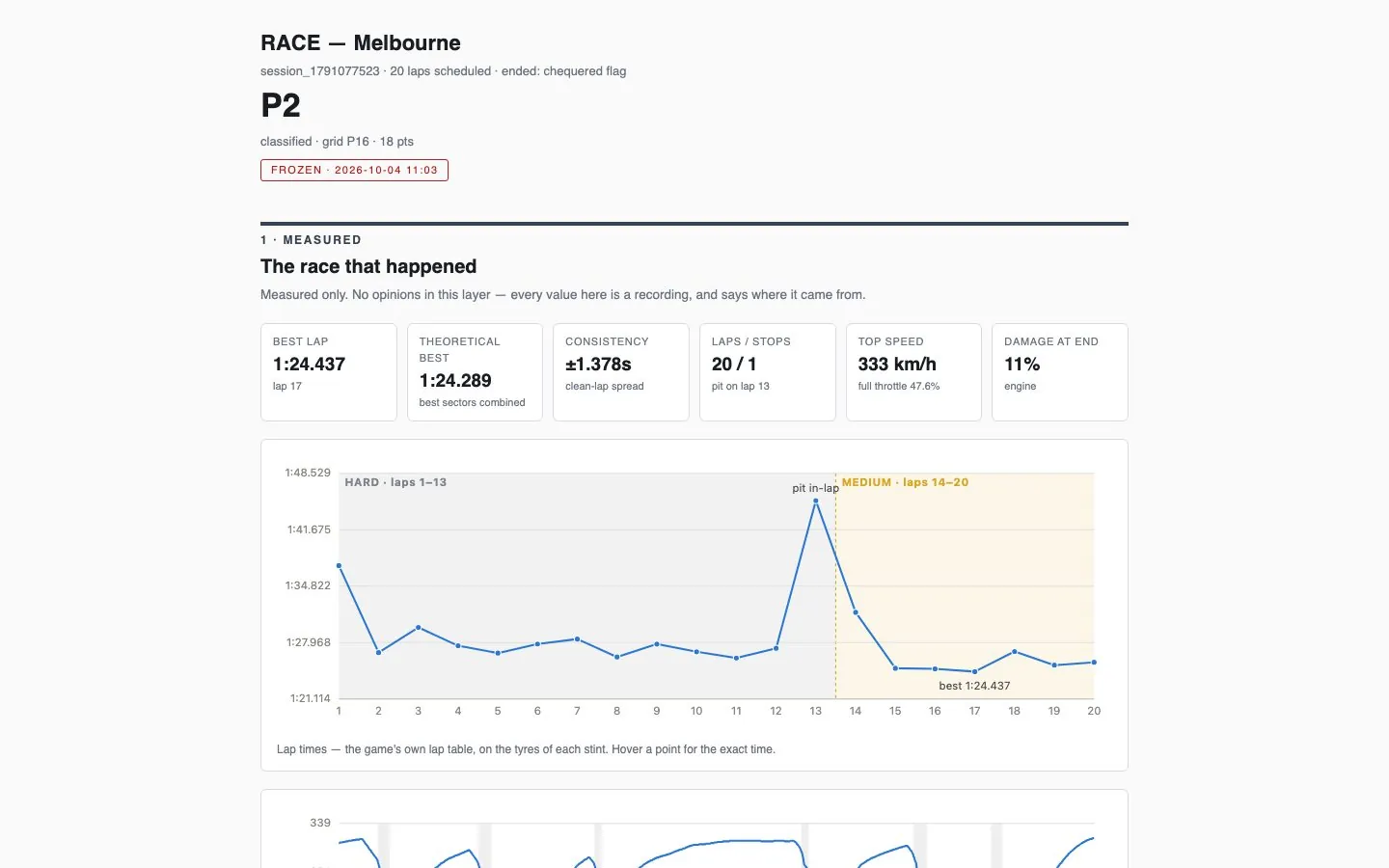
Task: Select the lap 14 data point on the chart
Action: (856, 612)
